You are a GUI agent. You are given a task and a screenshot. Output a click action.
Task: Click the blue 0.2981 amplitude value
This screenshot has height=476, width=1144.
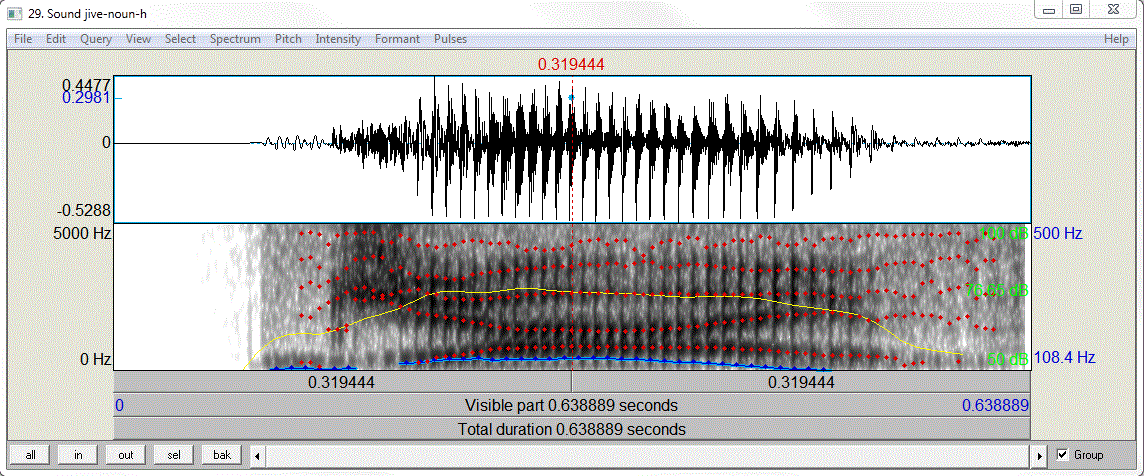coord(87,98)
